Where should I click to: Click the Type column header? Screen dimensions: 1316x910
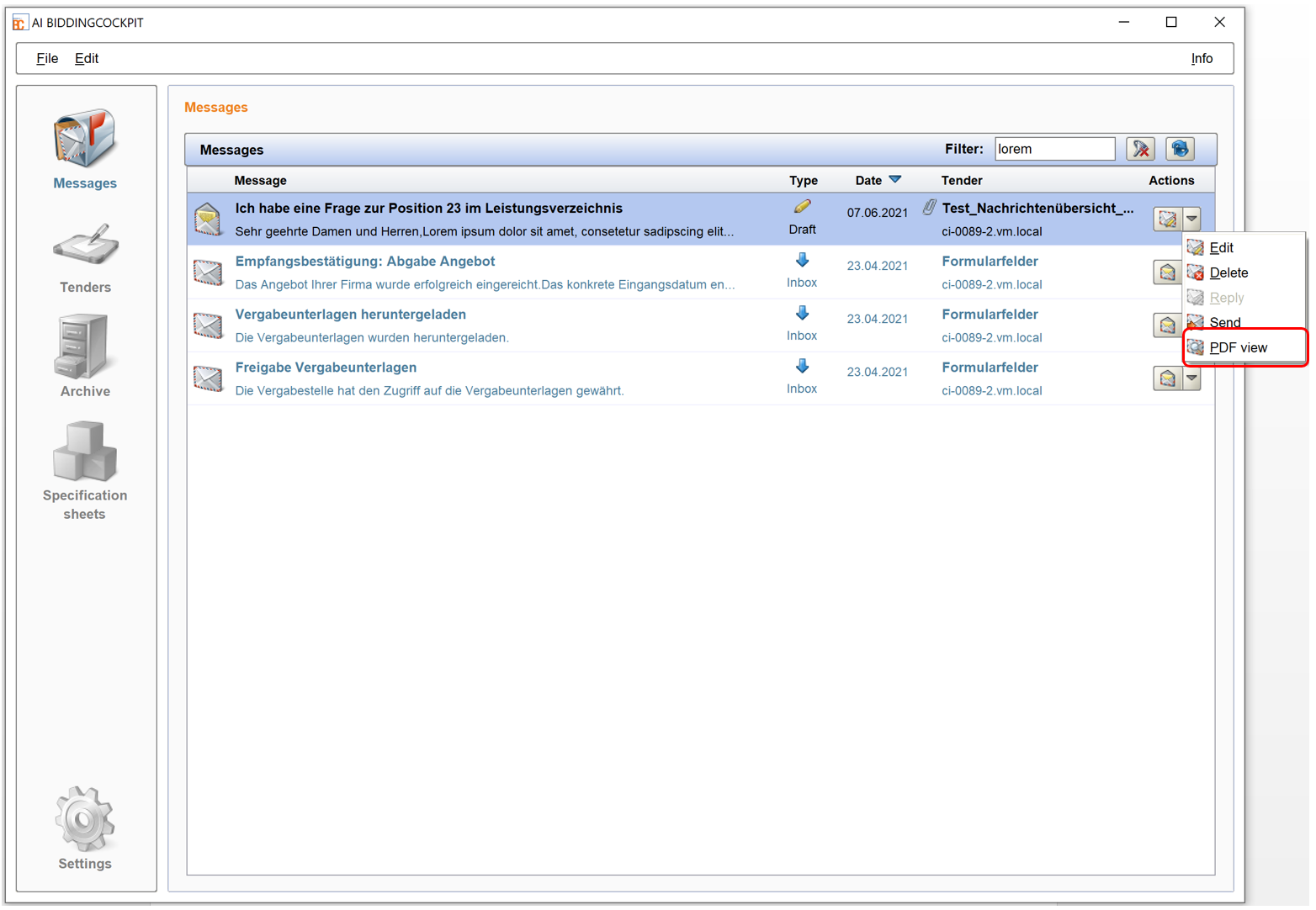tap(803, 181)
